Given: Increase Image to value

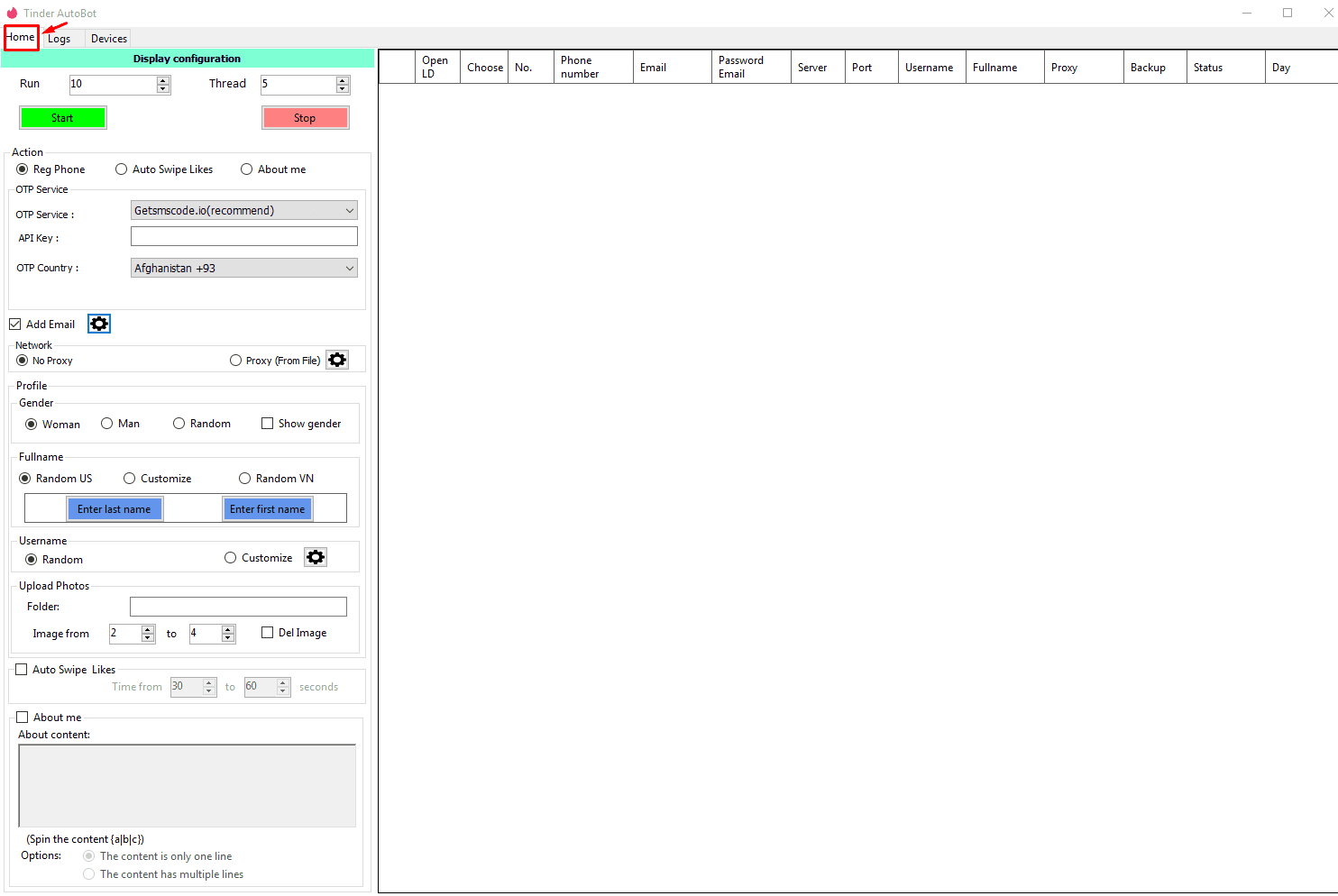Looking at the screenshot, I should point(228,629).
